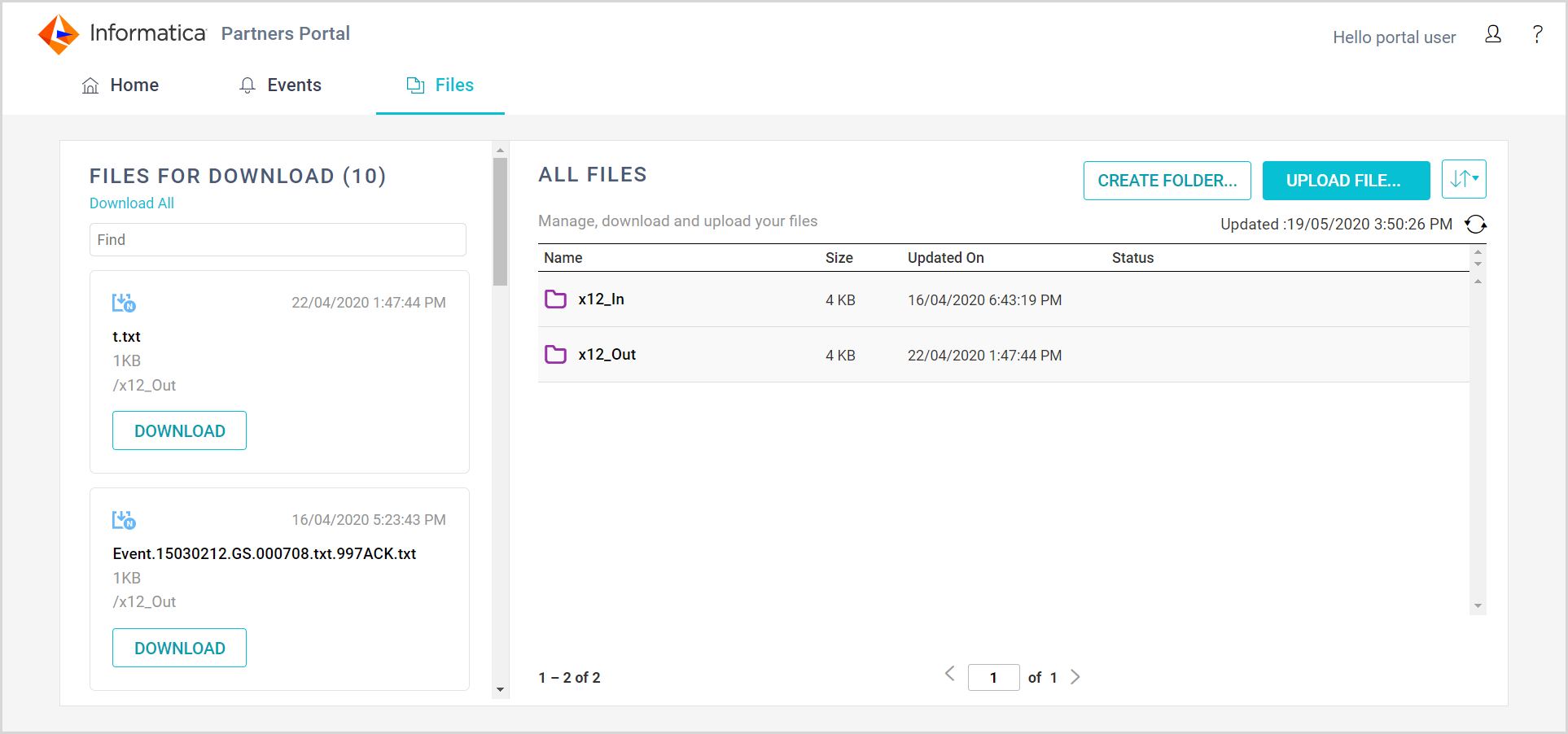
Task: Open the x12_Out folder row
Action: [x=1003, y=355]
